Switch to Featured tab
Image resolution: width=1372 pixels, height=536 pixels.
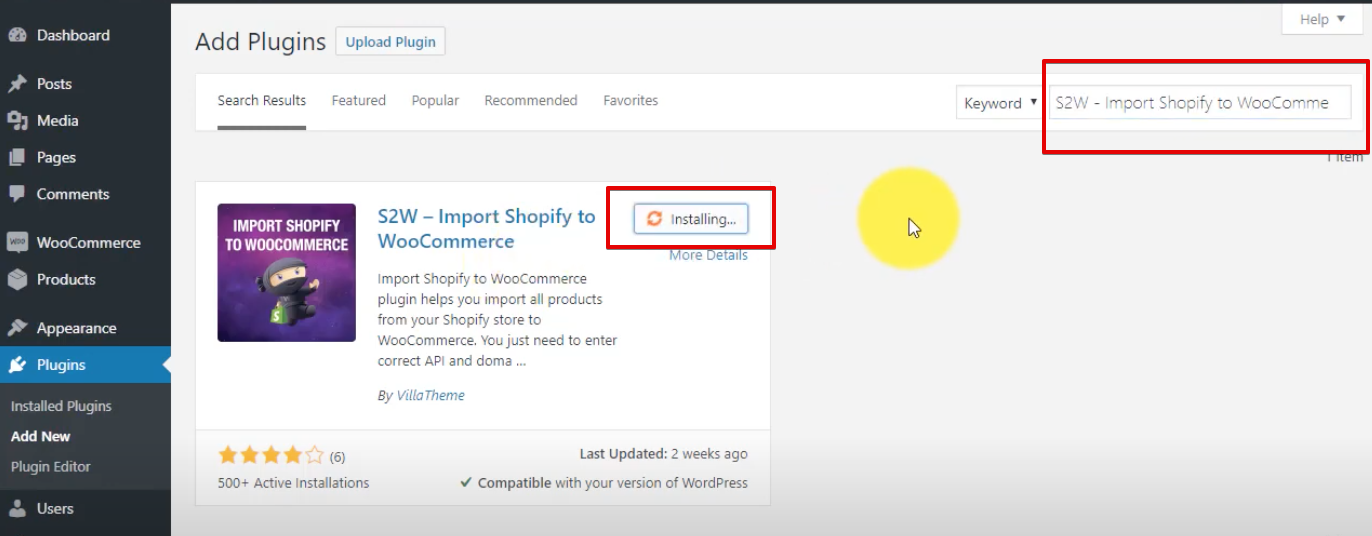[x=359, y=101]
